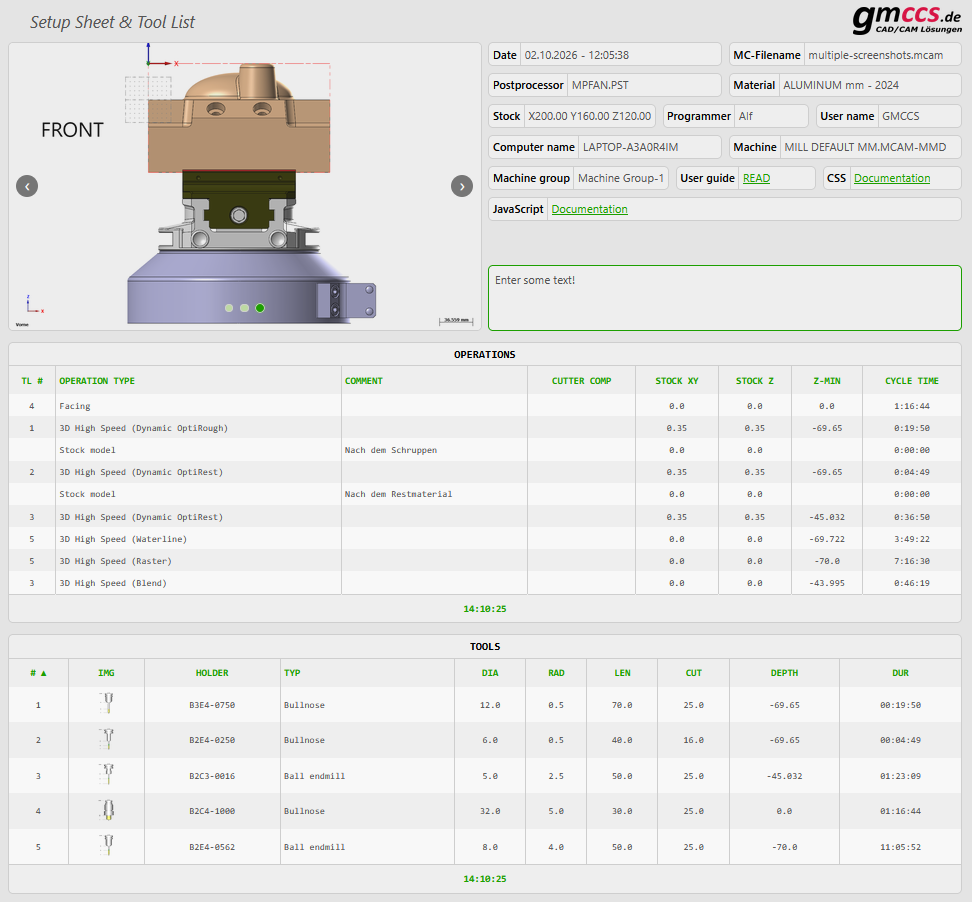The image size is (972, 902).
Task: Select the Dynamic OptiRough operation
Action: point(485,428)
